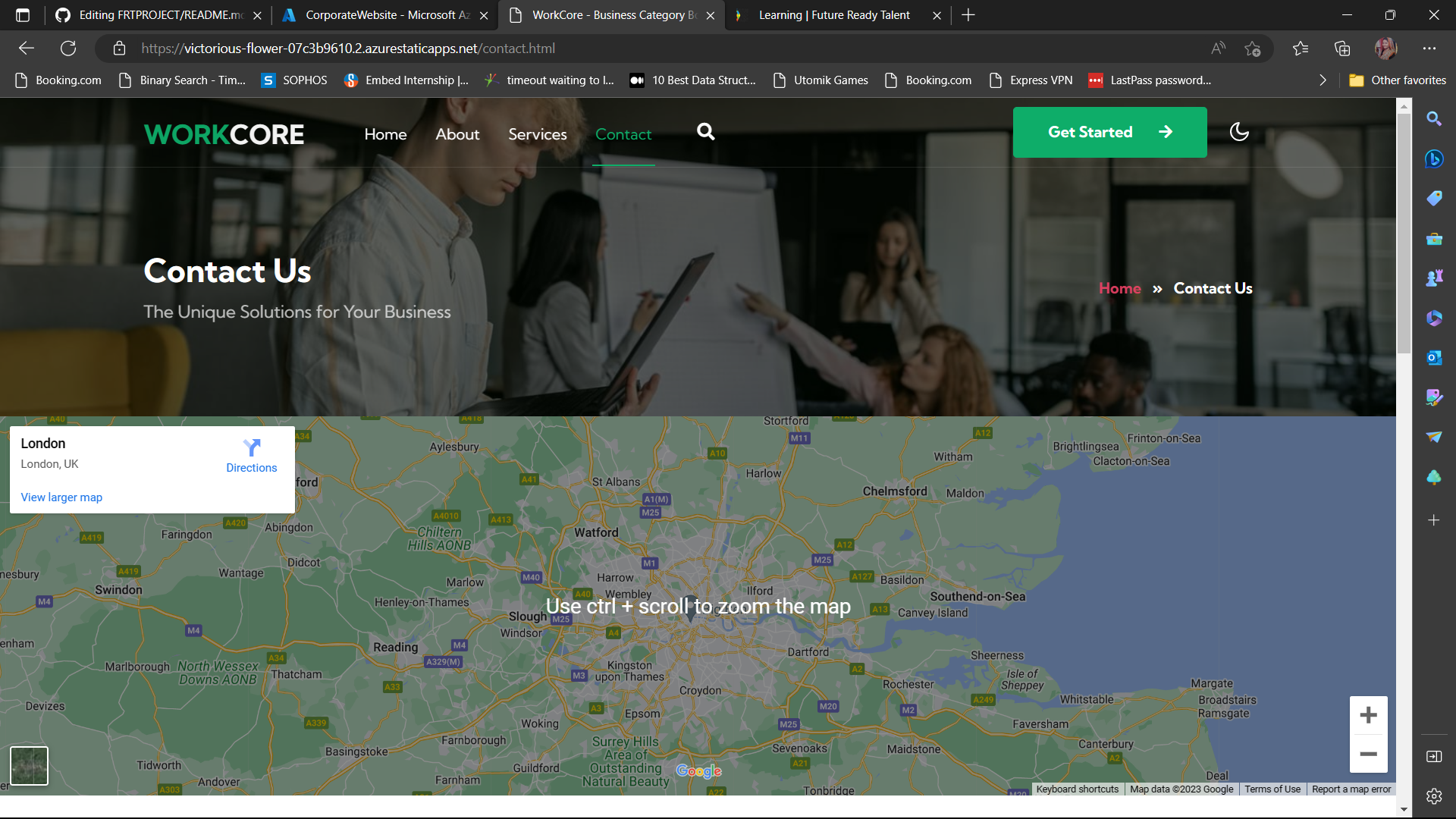Select the Services menu item
The image size is (1456, 819).
pos(537,134)
